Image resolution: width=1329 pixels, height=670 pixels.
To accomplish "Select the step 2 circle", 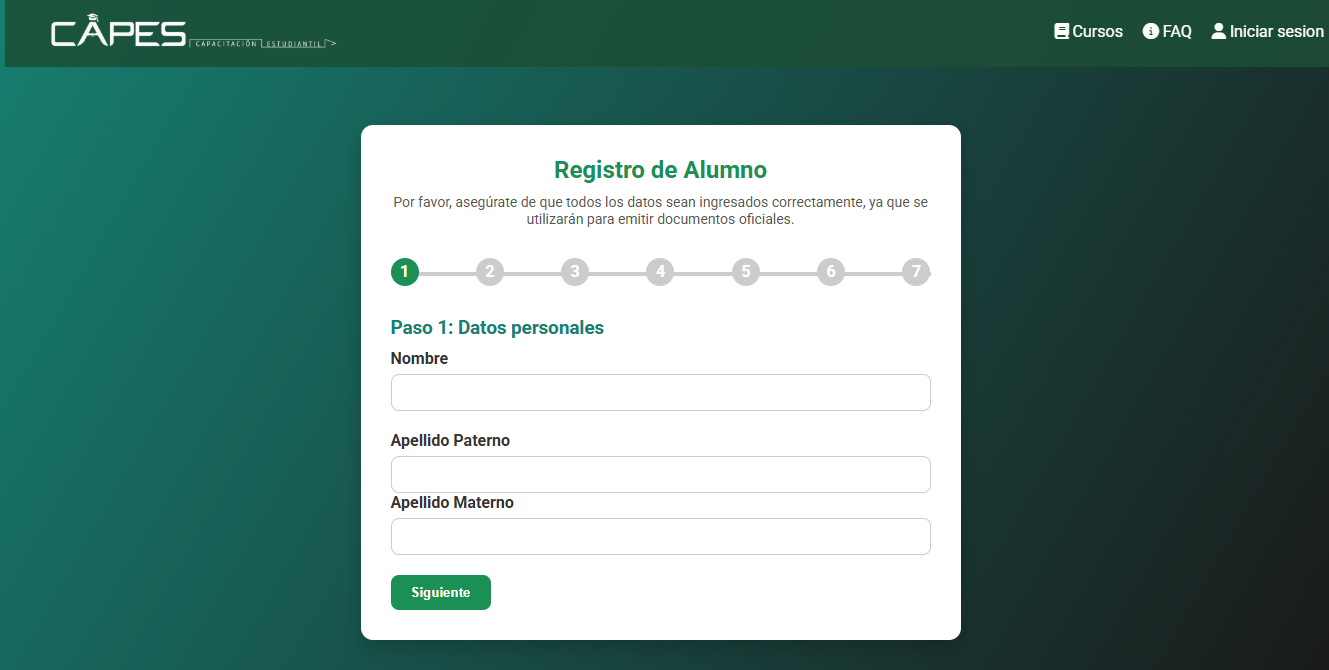I will pos(490,271).
